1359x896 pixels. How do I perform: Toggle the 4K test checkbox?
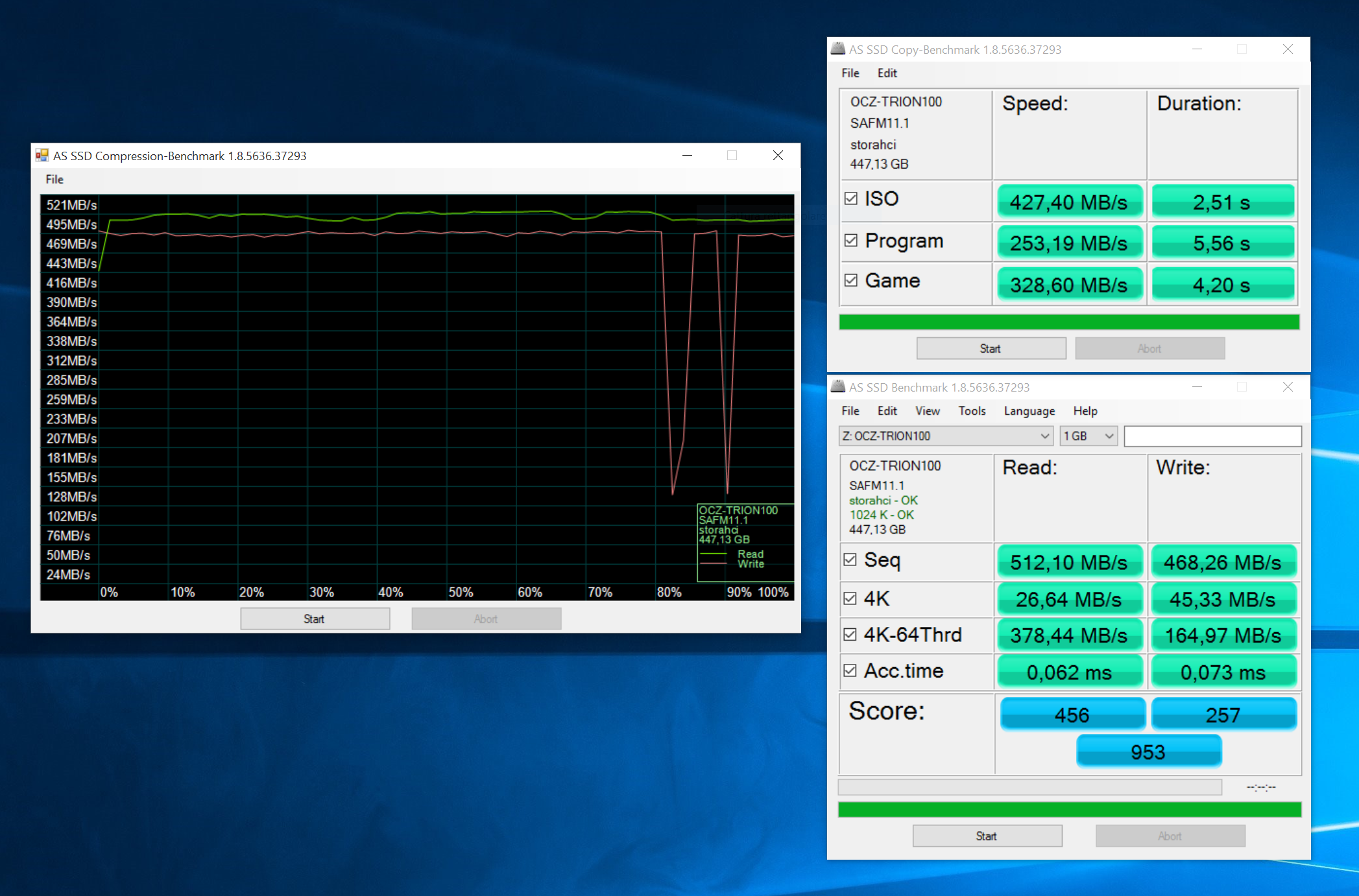[850, 598]
